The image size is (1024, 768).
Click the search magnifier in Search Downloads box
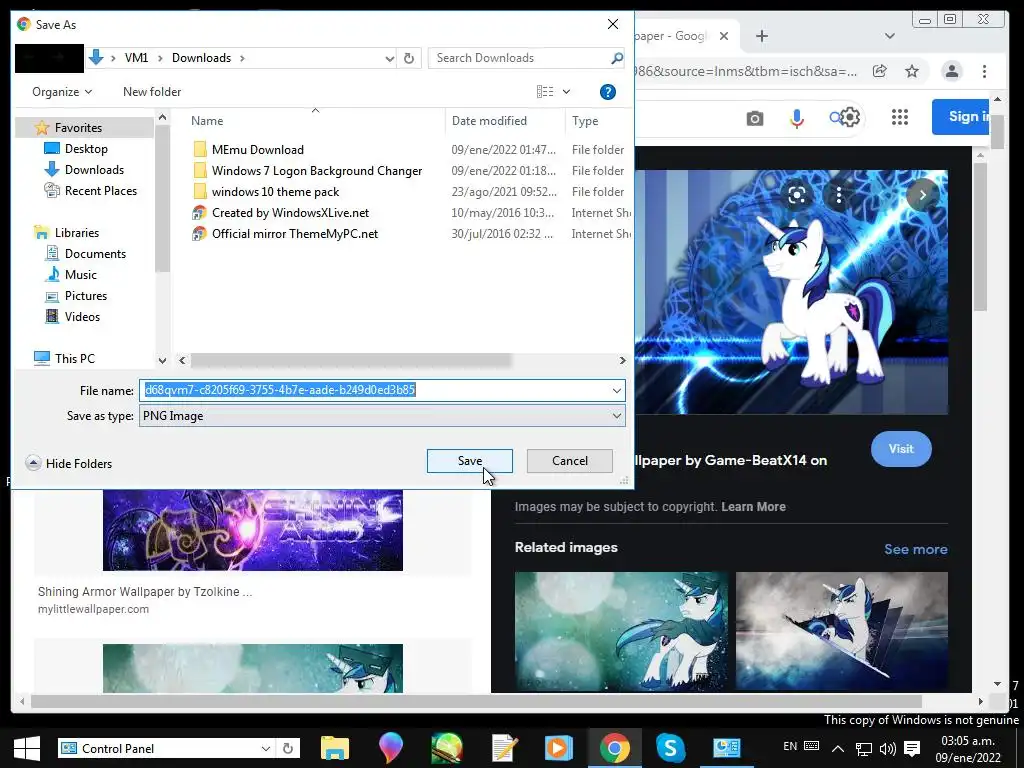(x=616, y=58)
